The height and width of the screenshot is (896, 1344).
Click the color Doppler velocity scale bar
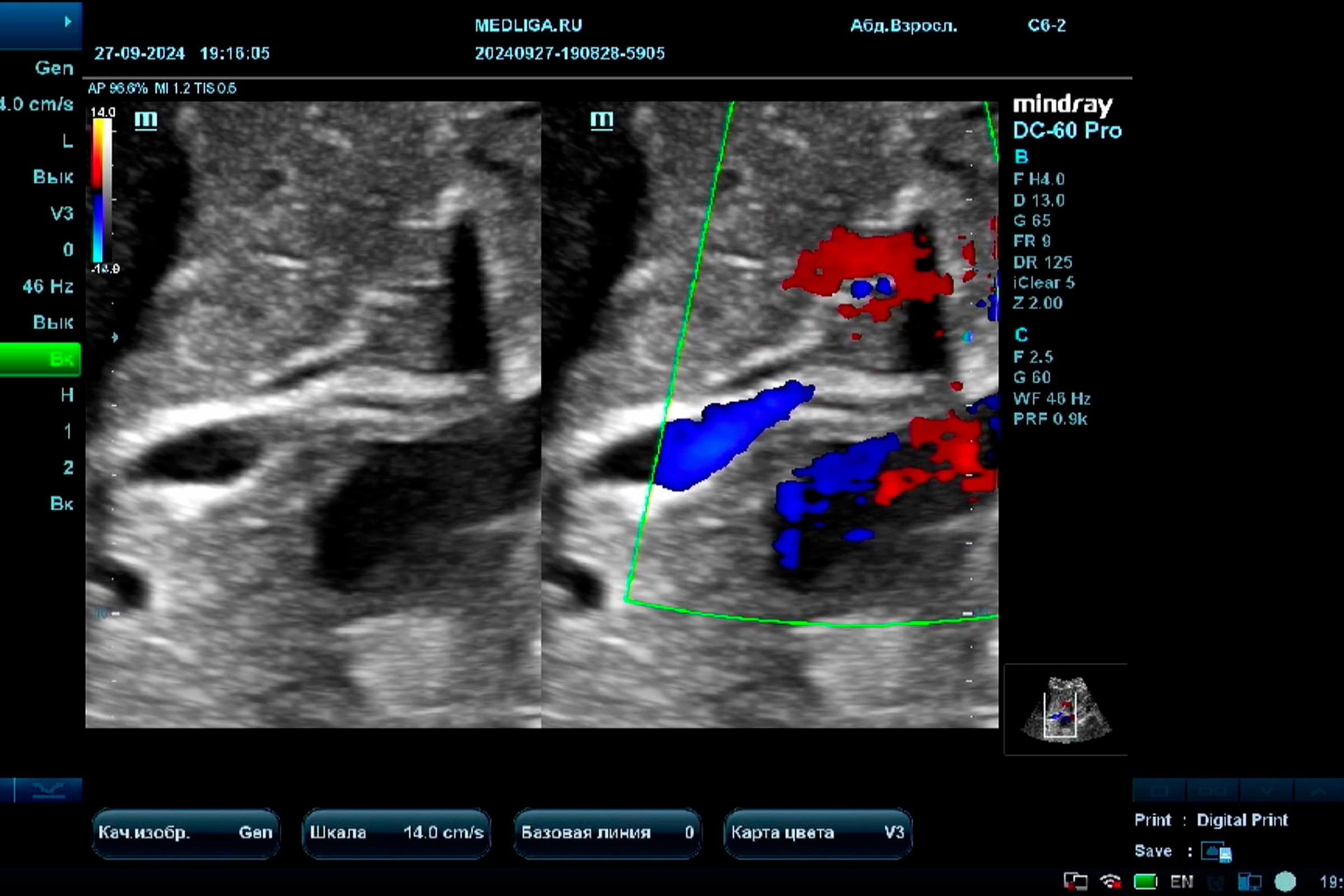102,190
